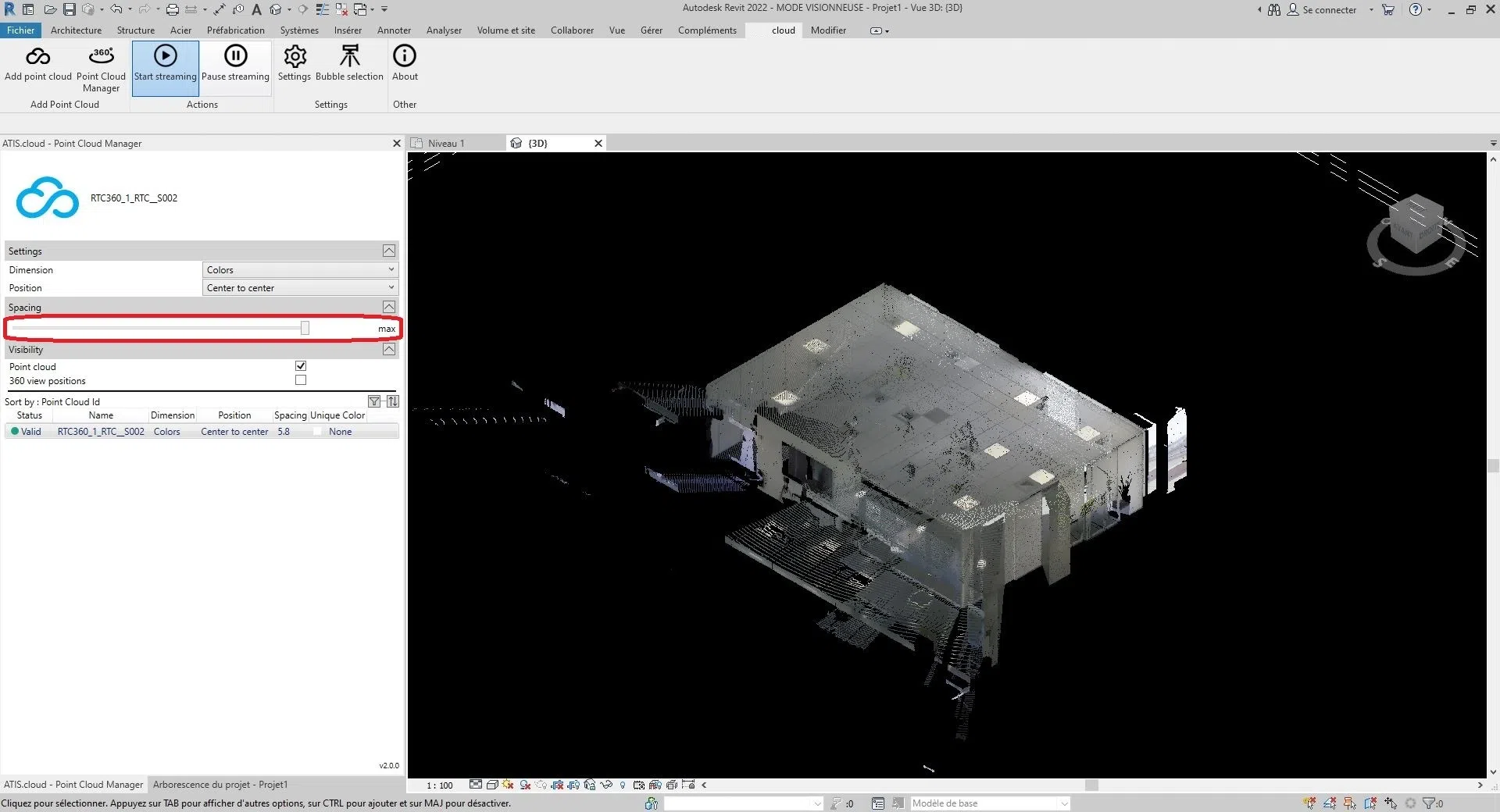Image resolution: width=1500 pixels, height=812 pixels.
Task: Open the About info icon
Action: 405,56
